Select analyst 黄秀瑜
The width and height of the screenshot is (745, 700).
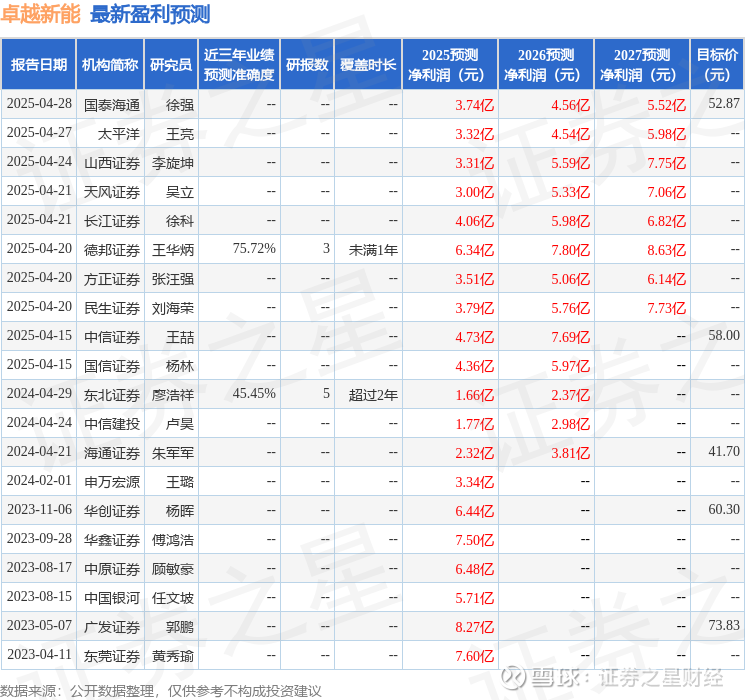(173, 656)
